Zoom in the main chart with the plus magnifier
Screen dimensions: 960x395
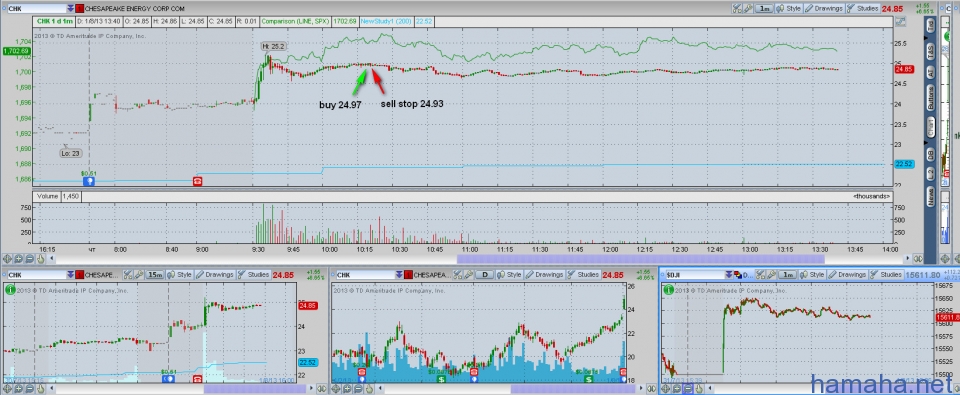click(x=19, y=259)
